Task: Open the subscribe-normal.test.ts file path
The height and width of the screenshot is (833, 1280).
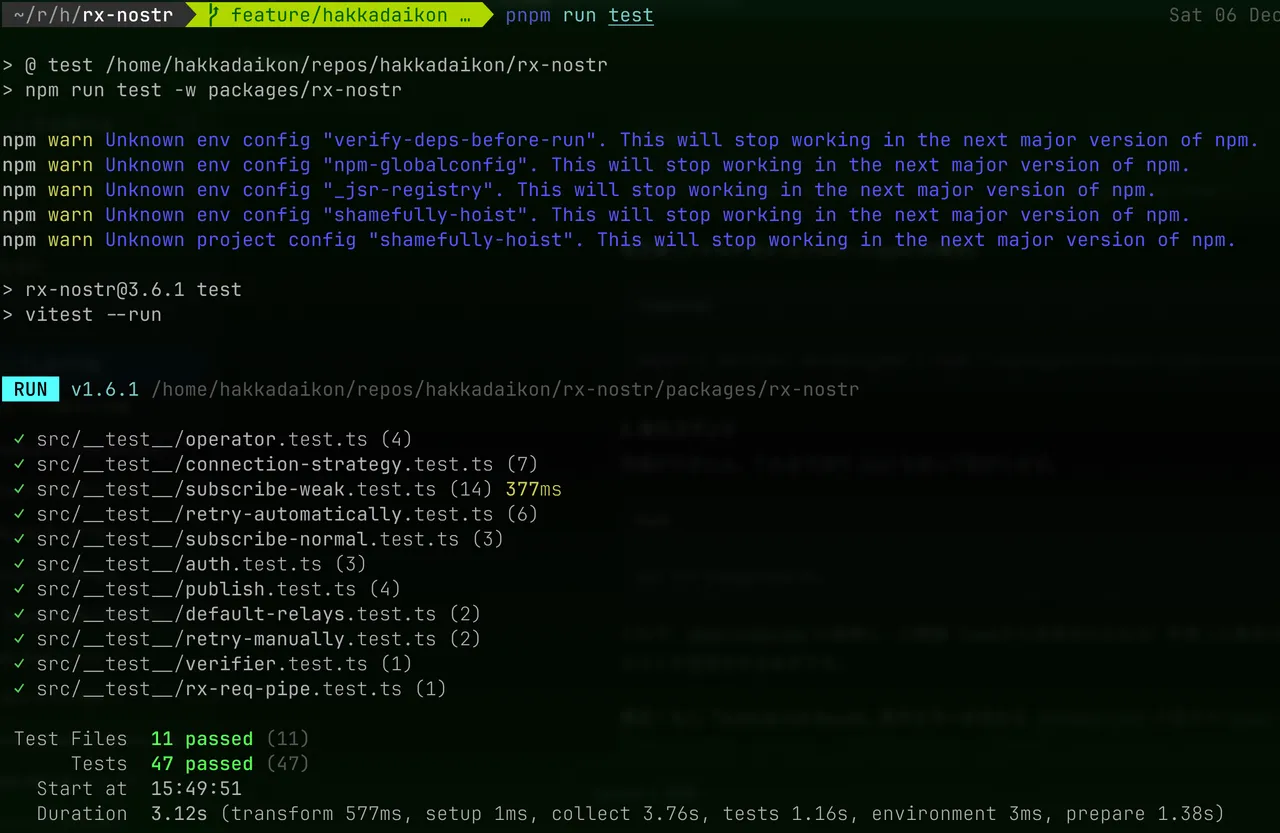Action: pos(248,539)
